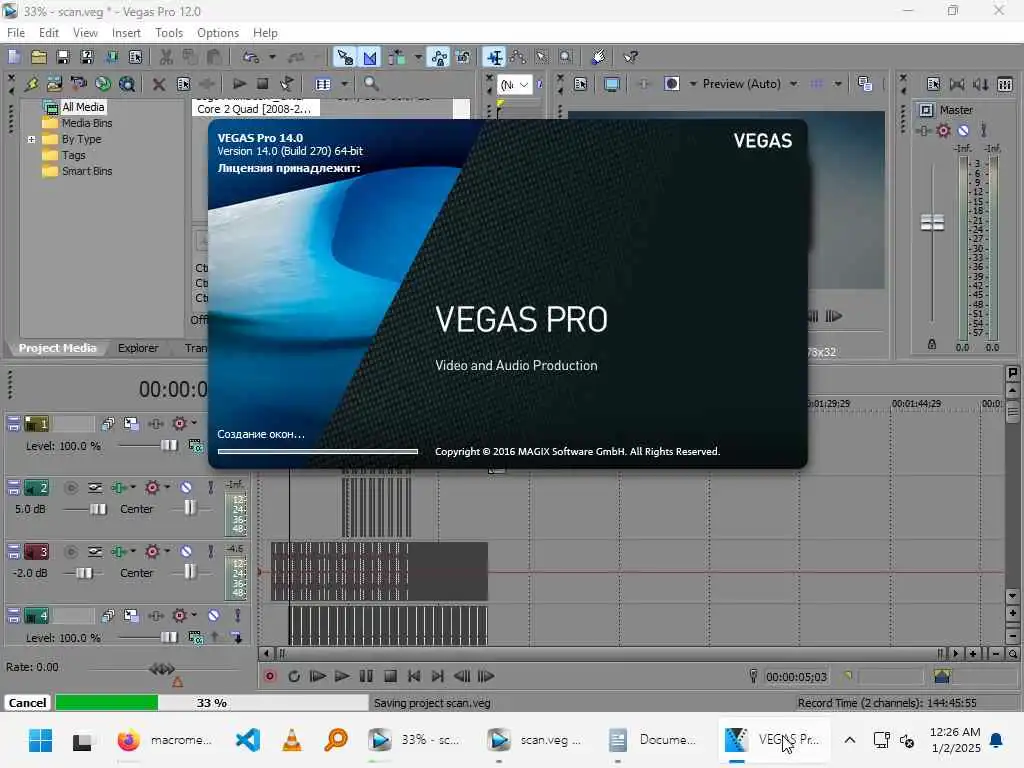Click the Master Bus FX red gear icon
Screen dimensions: 1024x768
click(943, 131)
